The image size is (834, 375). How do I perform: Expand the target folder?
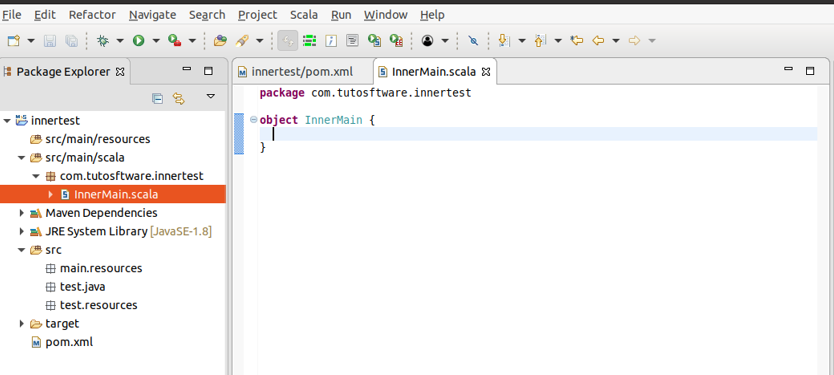pyautogui.click(x=21, y=323)
